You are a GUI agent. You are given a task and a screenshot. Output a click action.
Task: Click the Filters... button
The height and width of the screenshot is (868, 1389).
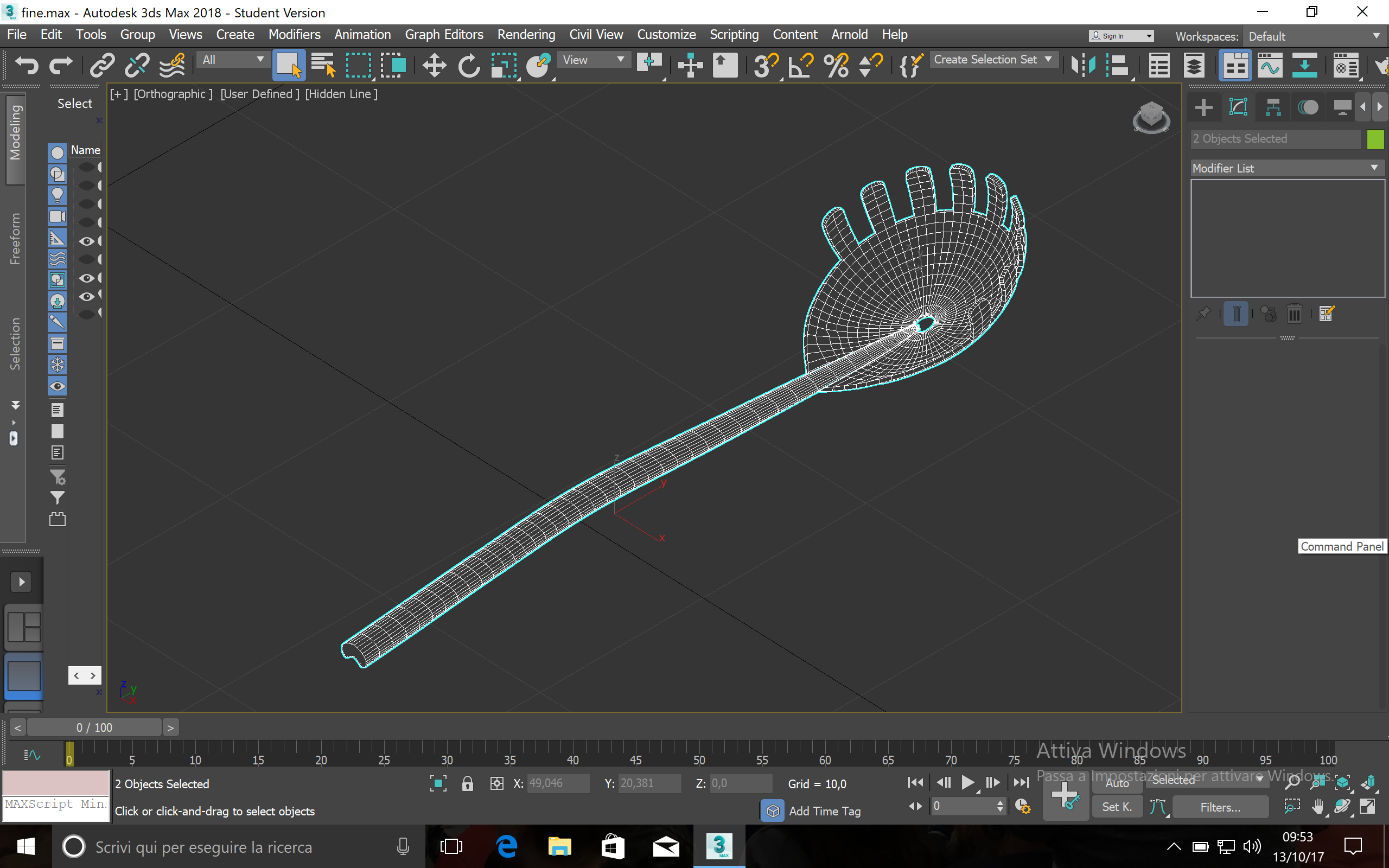1220,807
